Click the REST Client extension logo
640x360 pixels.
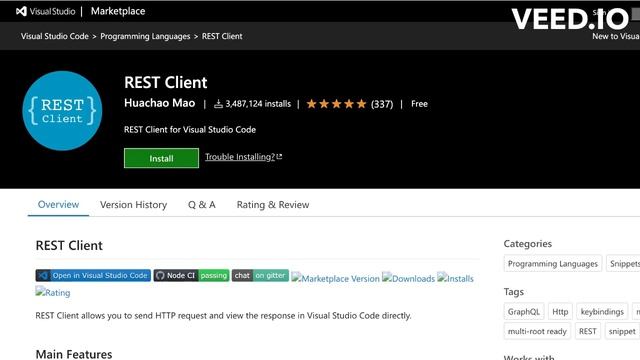tap(62, 111)
